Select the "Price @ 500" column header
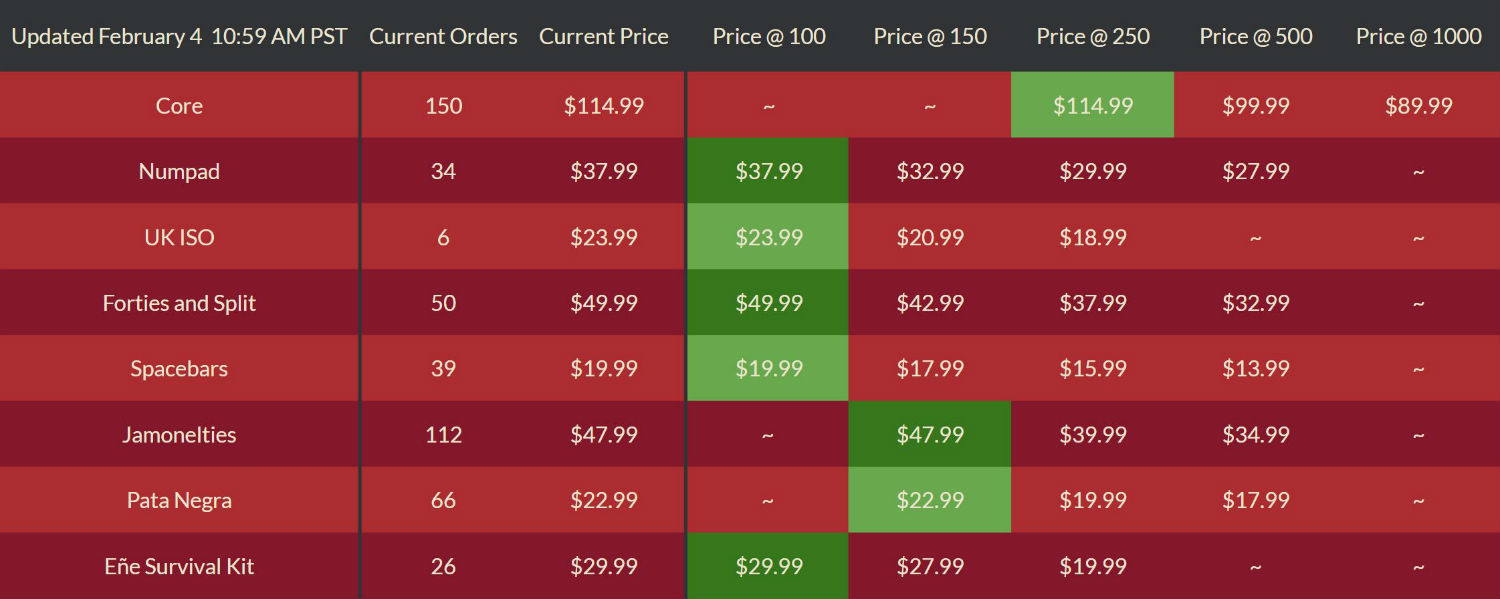Viewport: 1500px width, 599px height. [1256, 37]
